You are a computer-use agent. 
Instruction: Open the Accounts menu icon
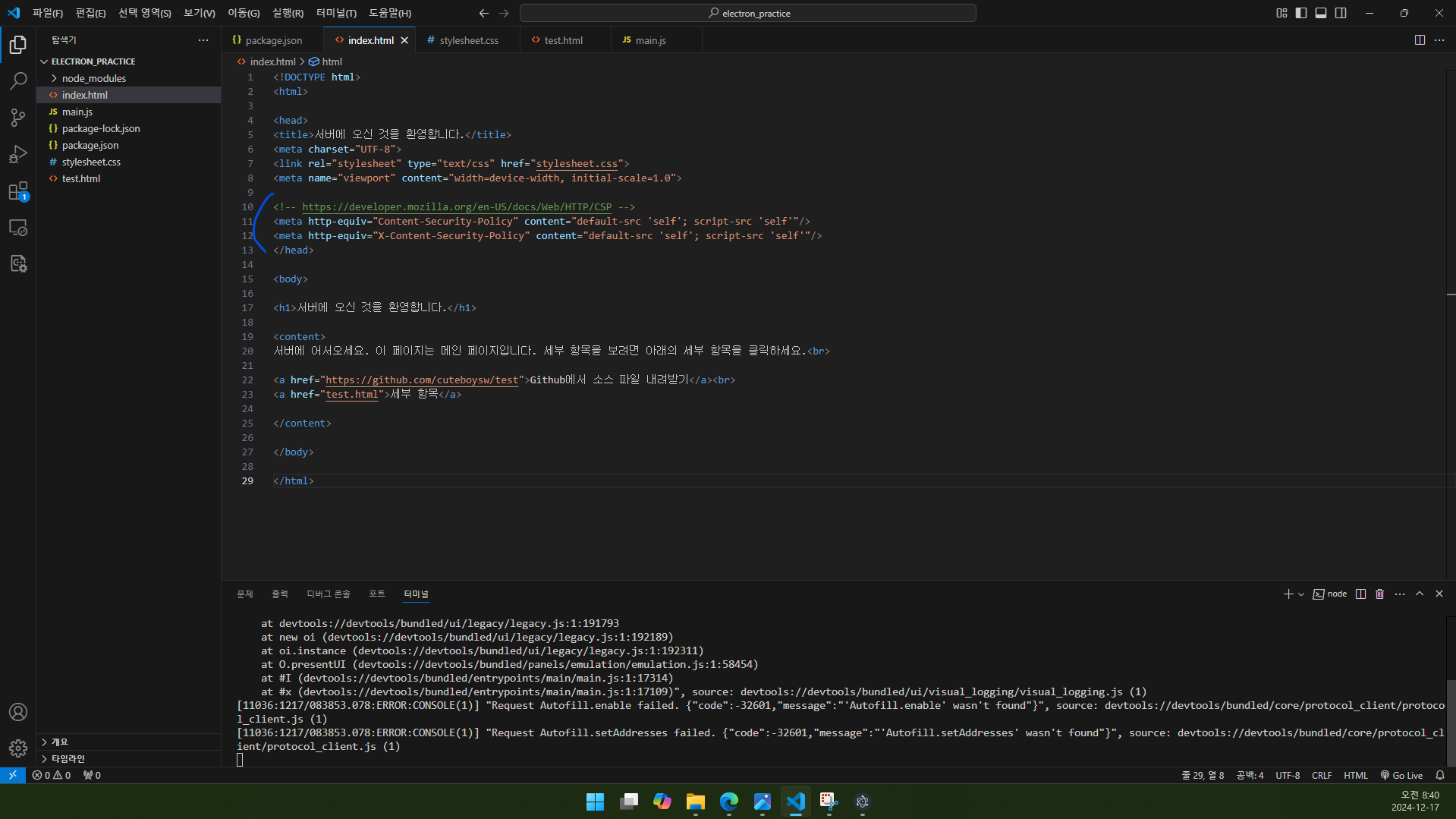tap(18, 712)
